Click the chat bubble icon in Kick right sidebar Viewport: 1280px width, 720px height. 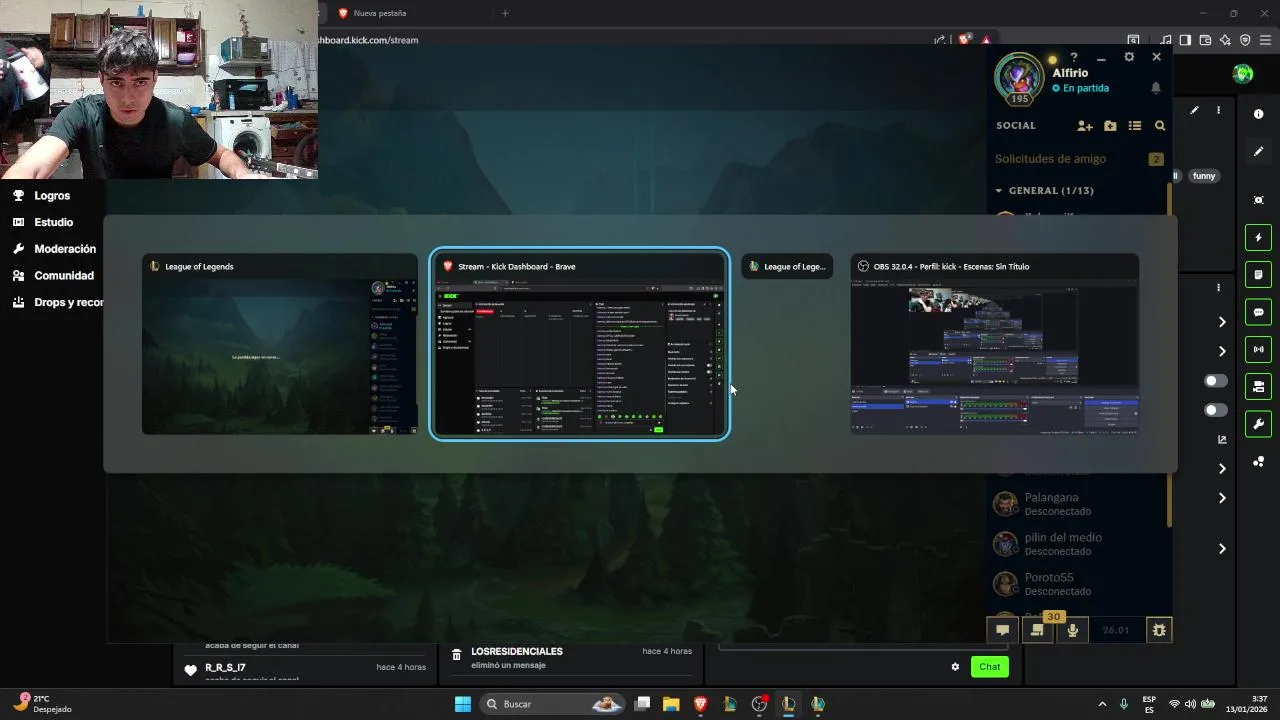[1259, 312]
